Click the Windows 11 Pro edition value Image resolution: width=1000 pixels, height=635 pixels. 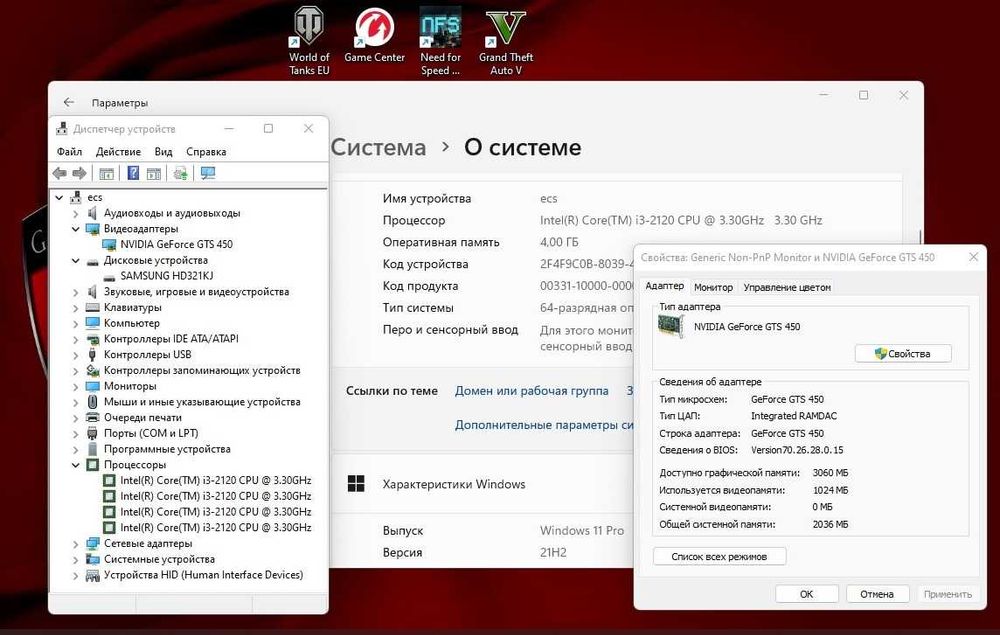pos(582,530)
